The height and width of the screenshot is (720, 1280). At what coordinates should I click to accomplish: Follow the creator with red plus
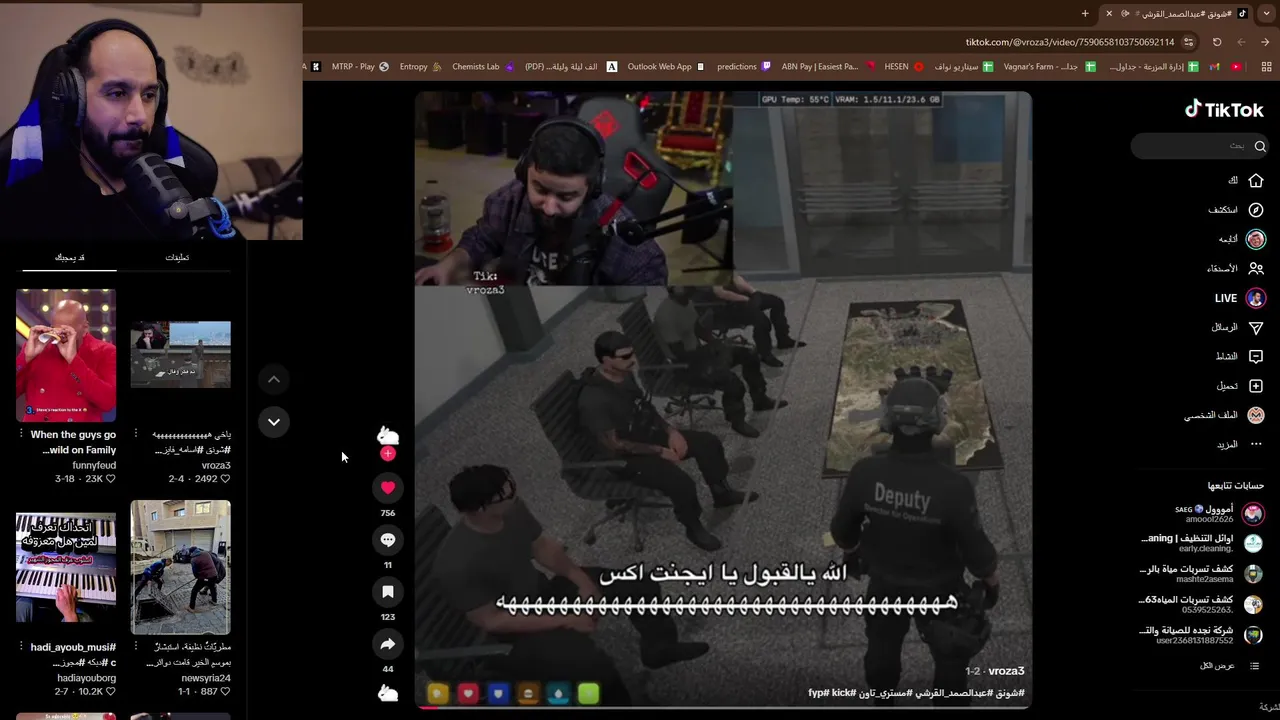[388, 454]
